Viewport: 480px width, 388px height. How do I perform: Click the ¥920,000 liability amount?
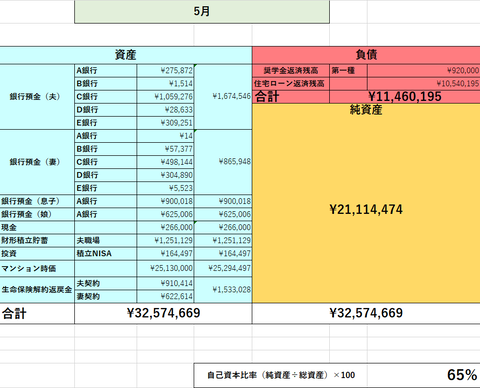tap(424, 71)
